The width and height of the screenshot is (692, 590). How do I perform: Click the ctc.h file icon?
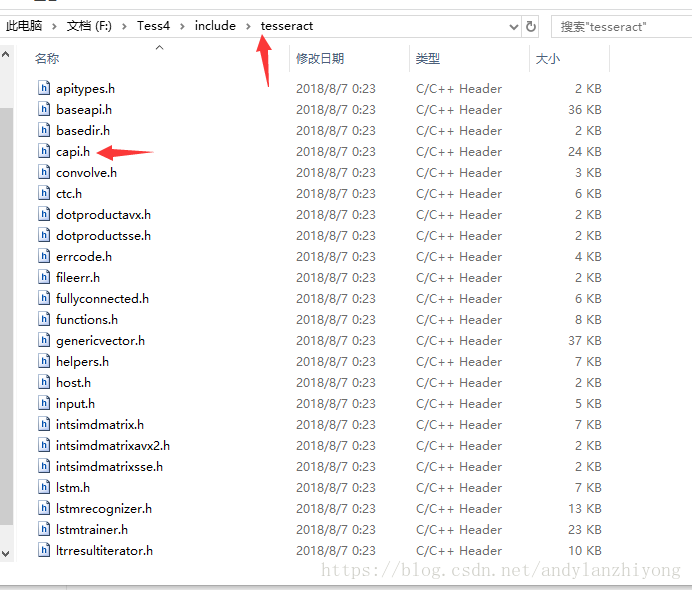click(44, 193)
